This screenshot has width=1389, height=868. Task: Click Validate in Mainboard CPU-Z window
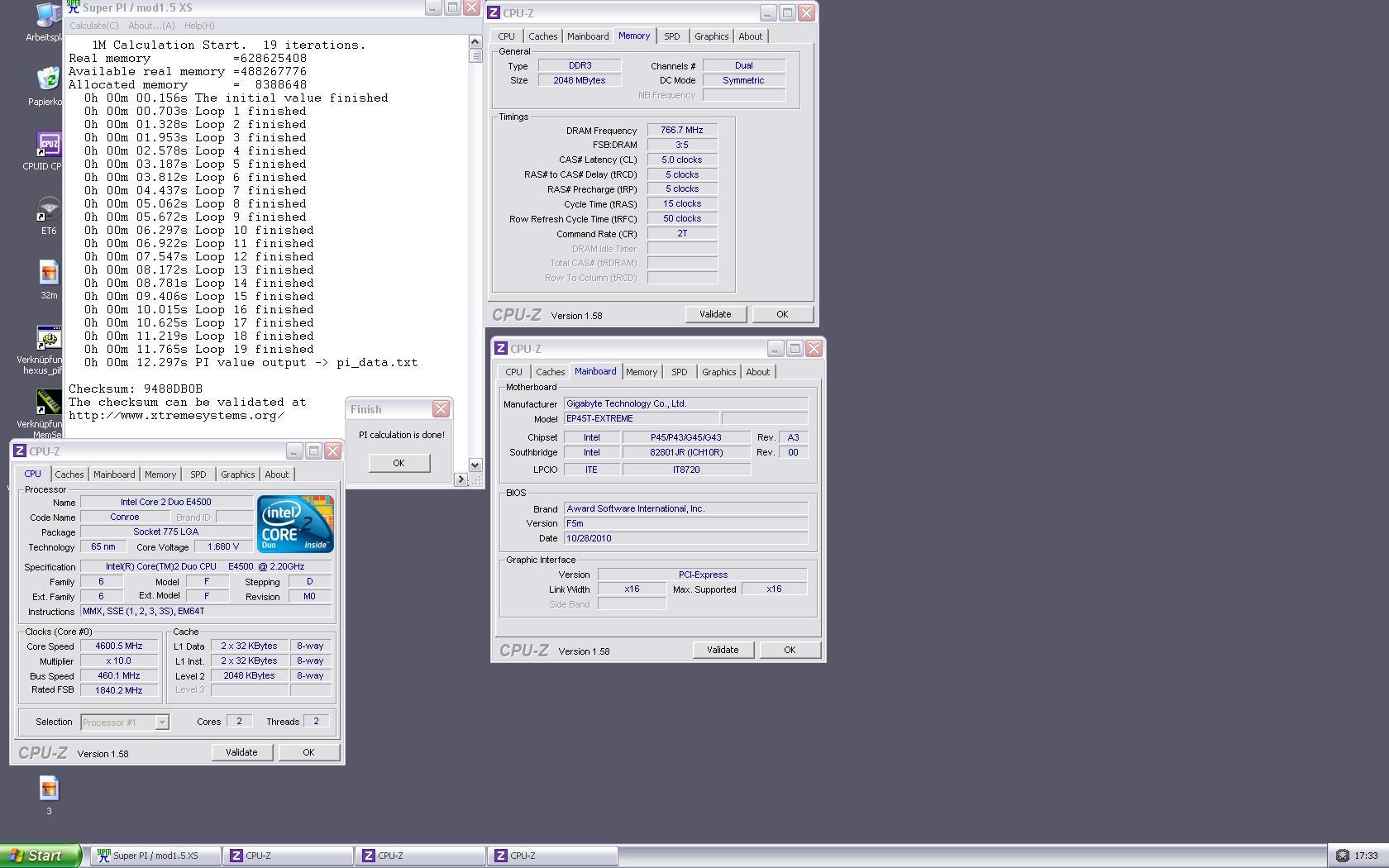(x=723, y=650)
